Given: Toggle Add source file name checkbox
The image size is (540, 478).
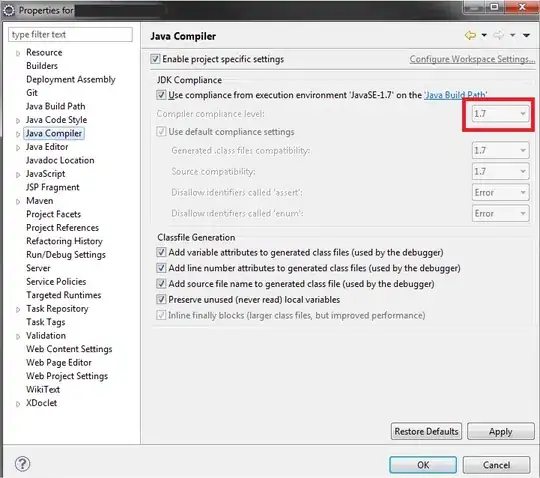Looking at the screenshot, I should (x=161, y=283).
